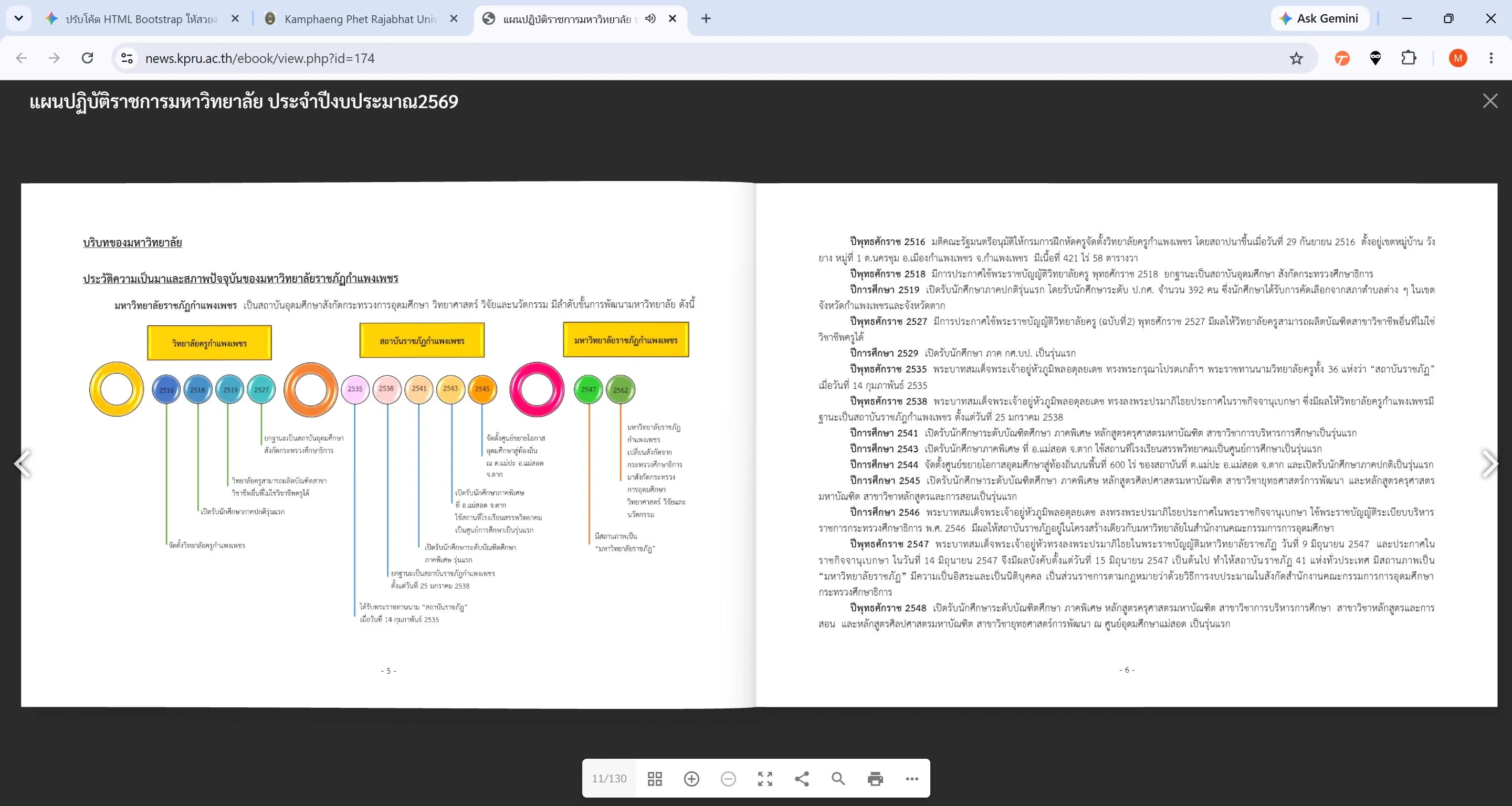Open the orange extension icon
Screen dimensions: 1512x806
(x=1342, y=58)
